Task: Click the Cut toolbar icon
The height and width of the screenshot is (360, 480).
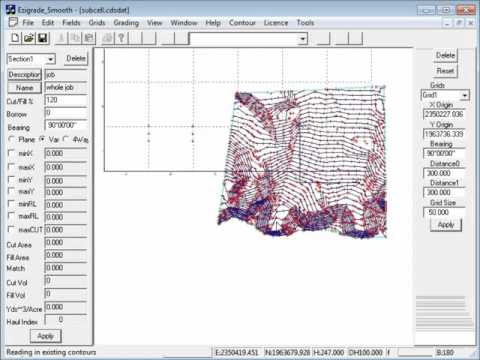Action: pyautogui.click(x=61, y=38)
